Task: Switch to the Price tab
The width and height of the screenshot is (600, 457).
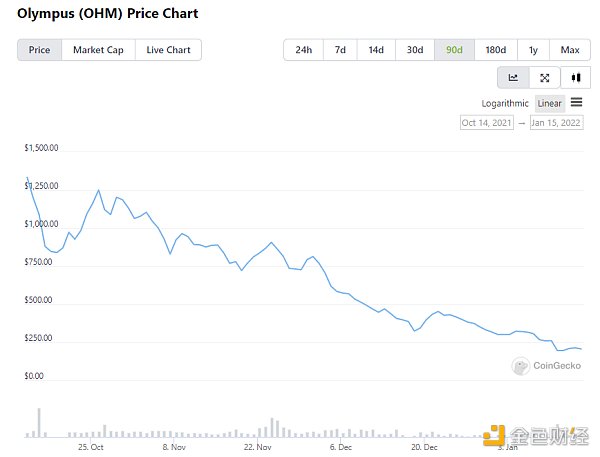Action: (40, 50)
